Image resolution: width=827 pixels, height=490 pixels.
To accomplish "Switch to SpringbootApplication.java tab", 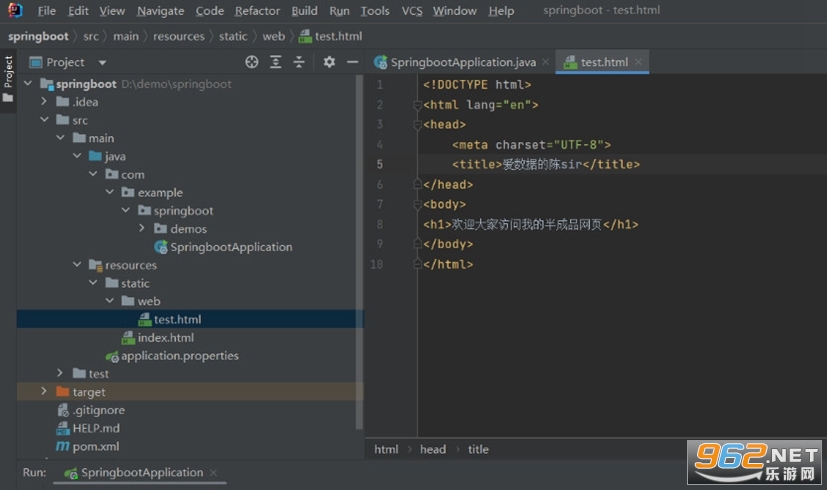I will pyautogui.click(x=463, y=62).
